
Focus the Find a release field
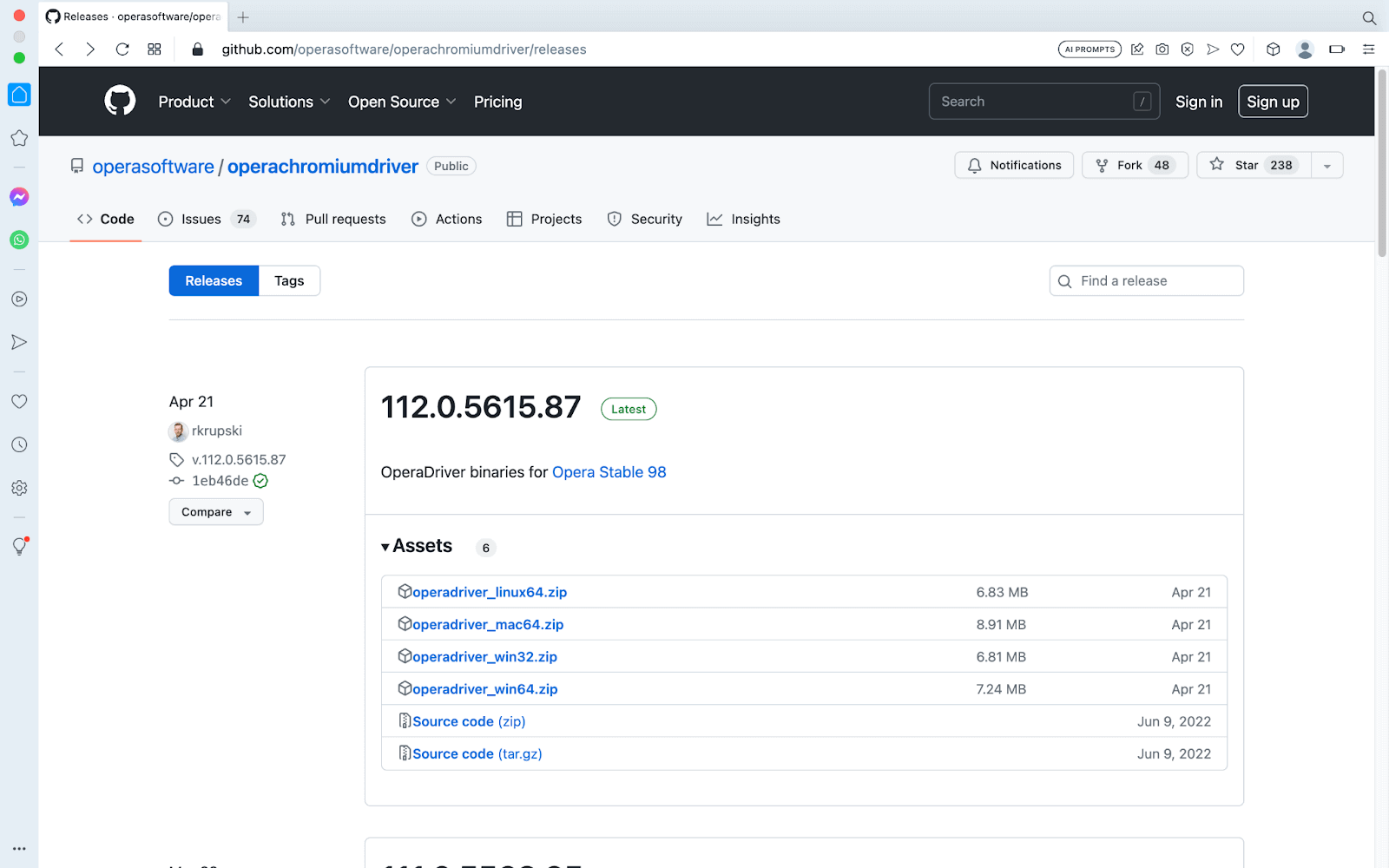pos(1146,280)
